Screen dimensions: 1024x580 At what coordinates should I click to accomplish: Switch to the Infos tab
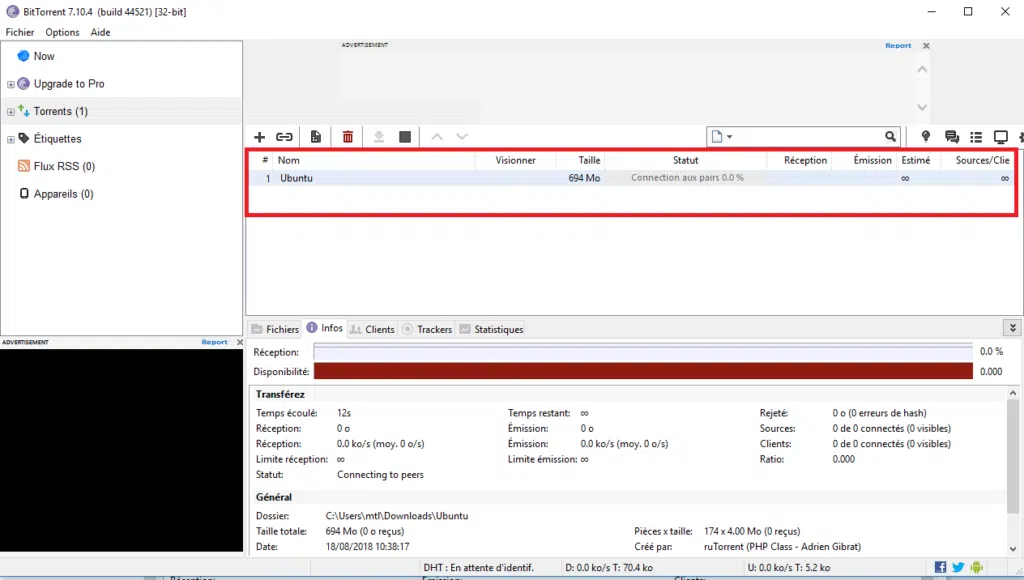click(325, 328)
